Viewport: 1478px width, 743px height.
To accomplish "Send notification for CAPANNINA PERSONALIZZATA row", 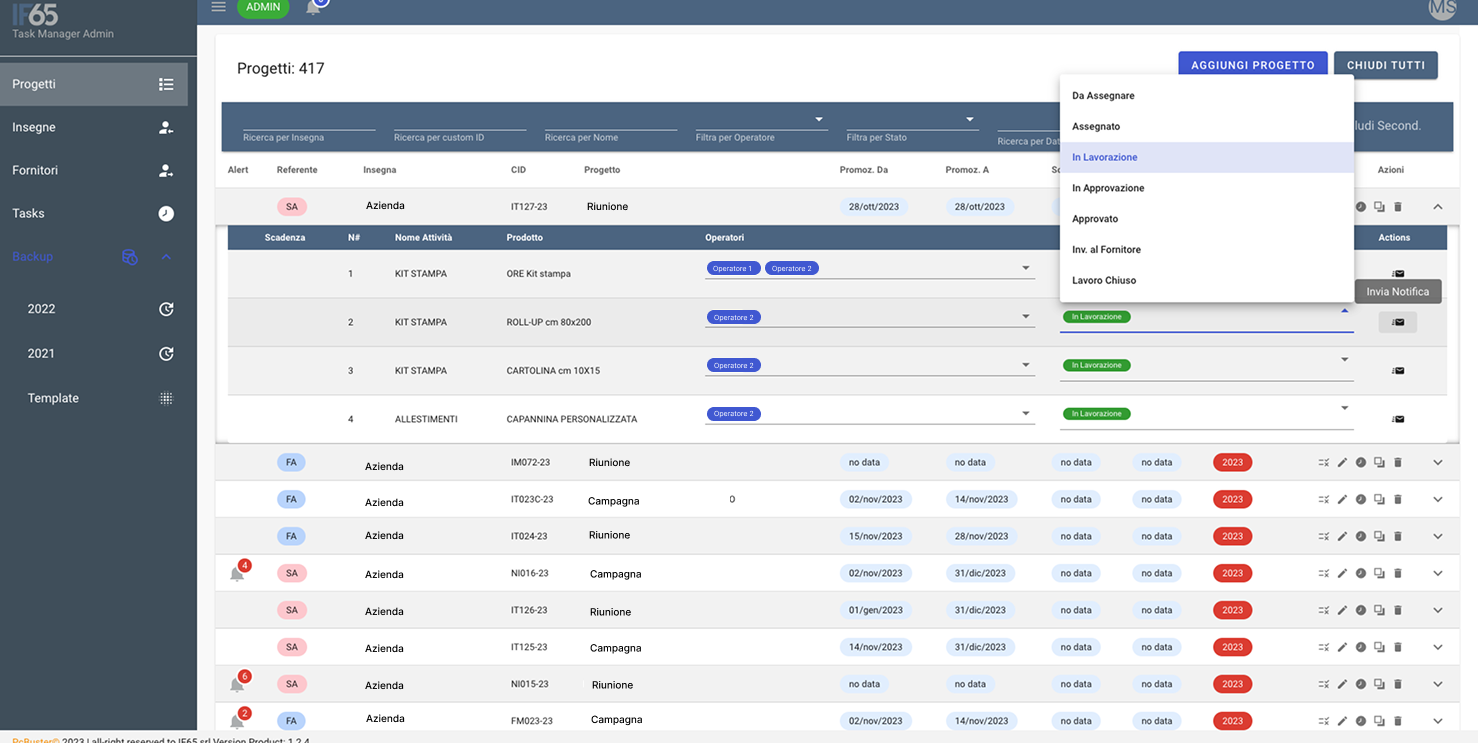I will [1398, 419].
